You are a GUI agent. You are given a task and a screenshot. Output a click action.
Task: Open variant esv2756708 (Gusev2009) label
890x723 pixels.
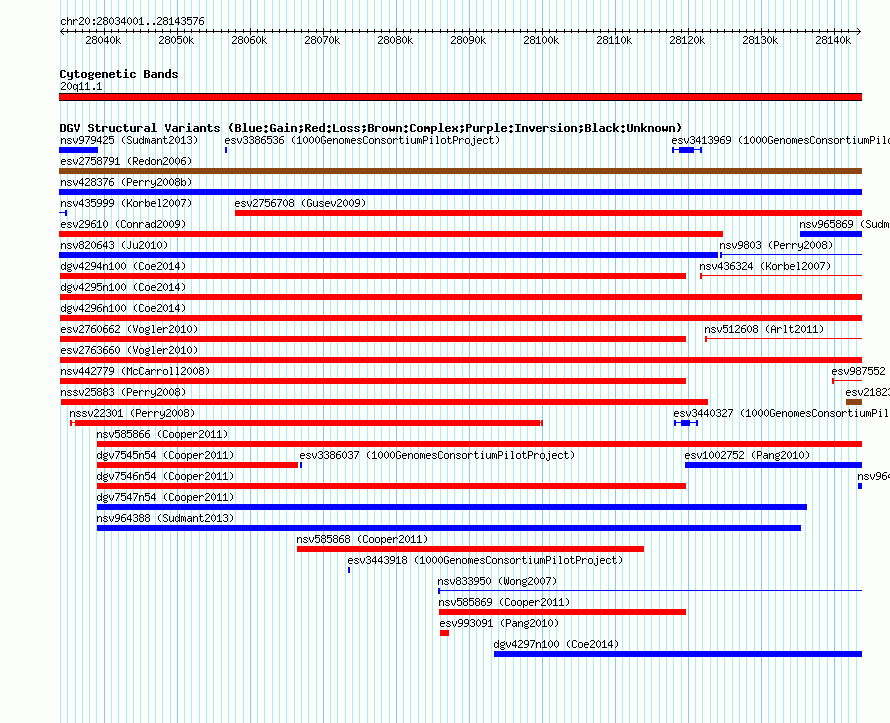point(300,203)
